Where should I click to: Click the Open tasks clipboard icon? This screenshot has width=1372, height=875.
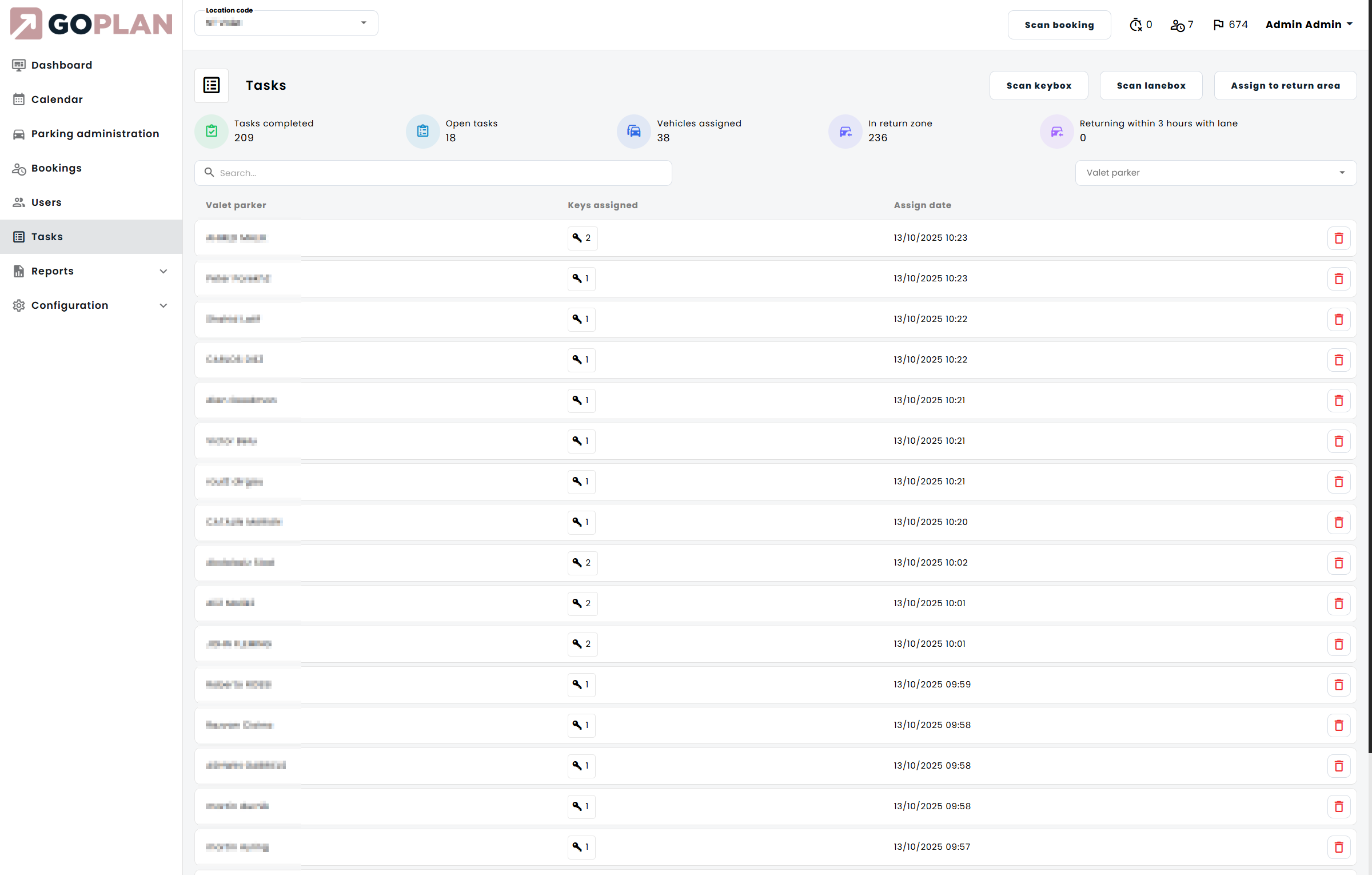(x=423, y=131)
